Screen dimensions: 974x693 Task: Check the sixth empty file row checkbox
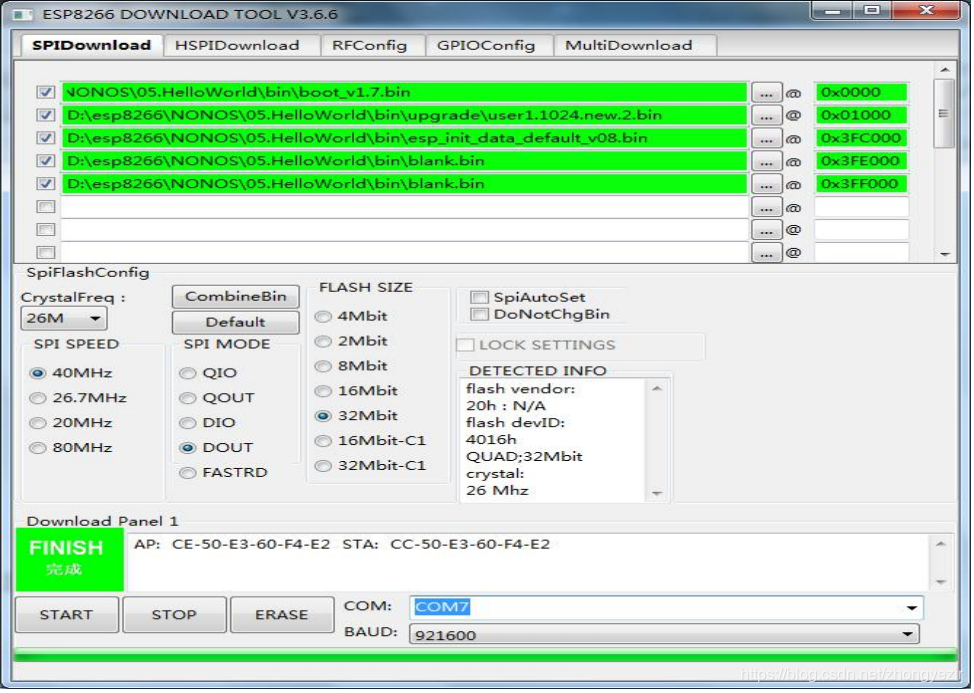pyautogui.click(x=45, y=207)
